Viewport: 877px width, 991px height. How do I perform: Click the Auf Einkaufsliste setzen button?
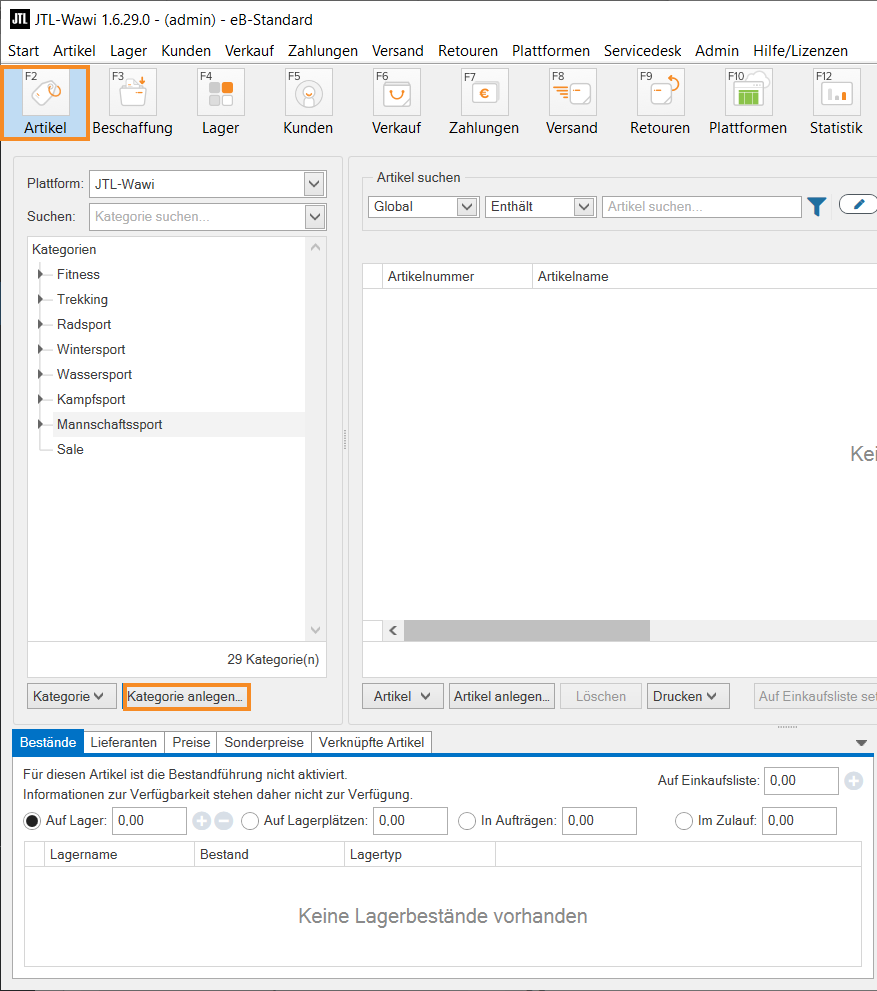coord(815,696)
